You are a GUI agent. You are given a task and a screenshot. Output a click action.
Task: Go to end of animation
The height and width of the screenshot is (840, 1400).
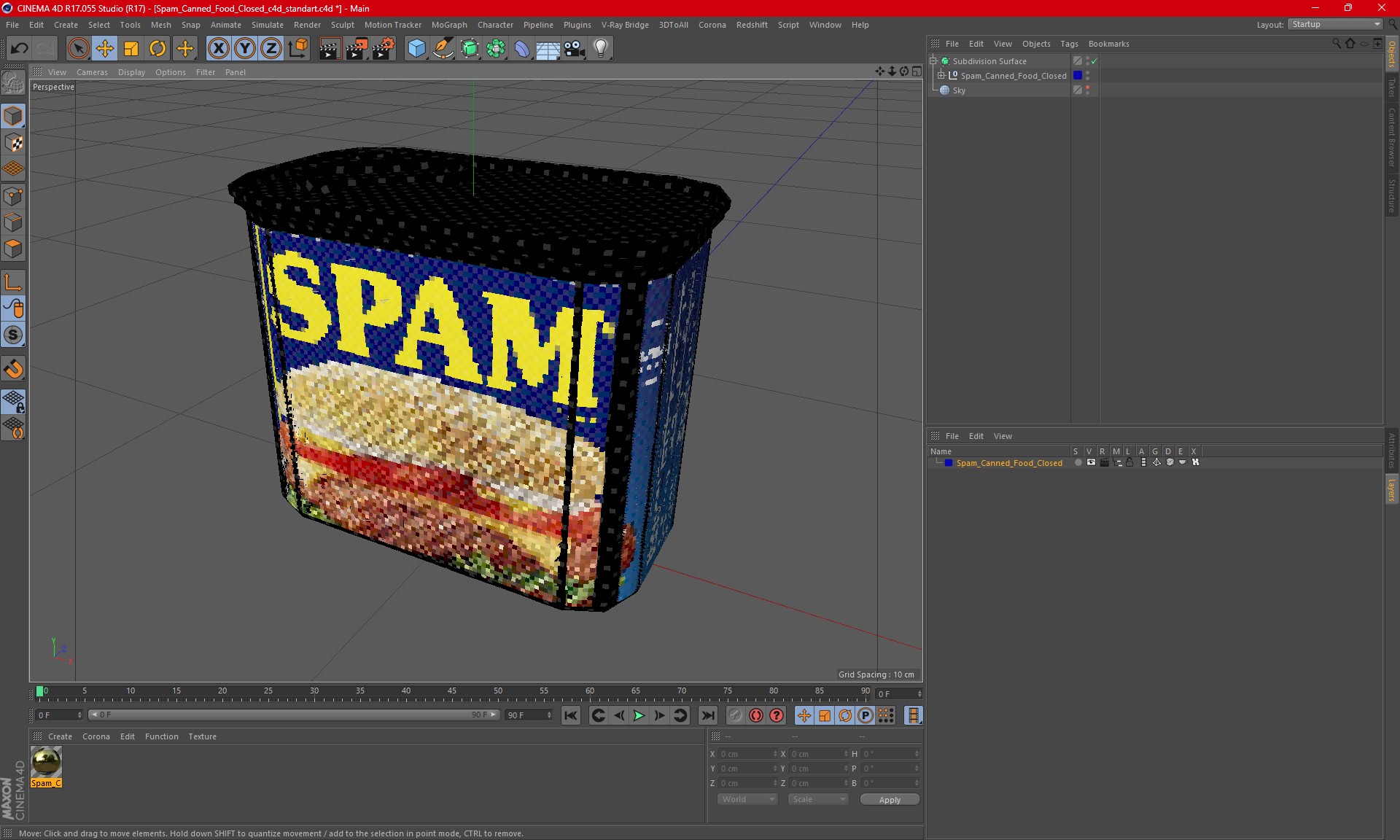[x=707, y=715]
